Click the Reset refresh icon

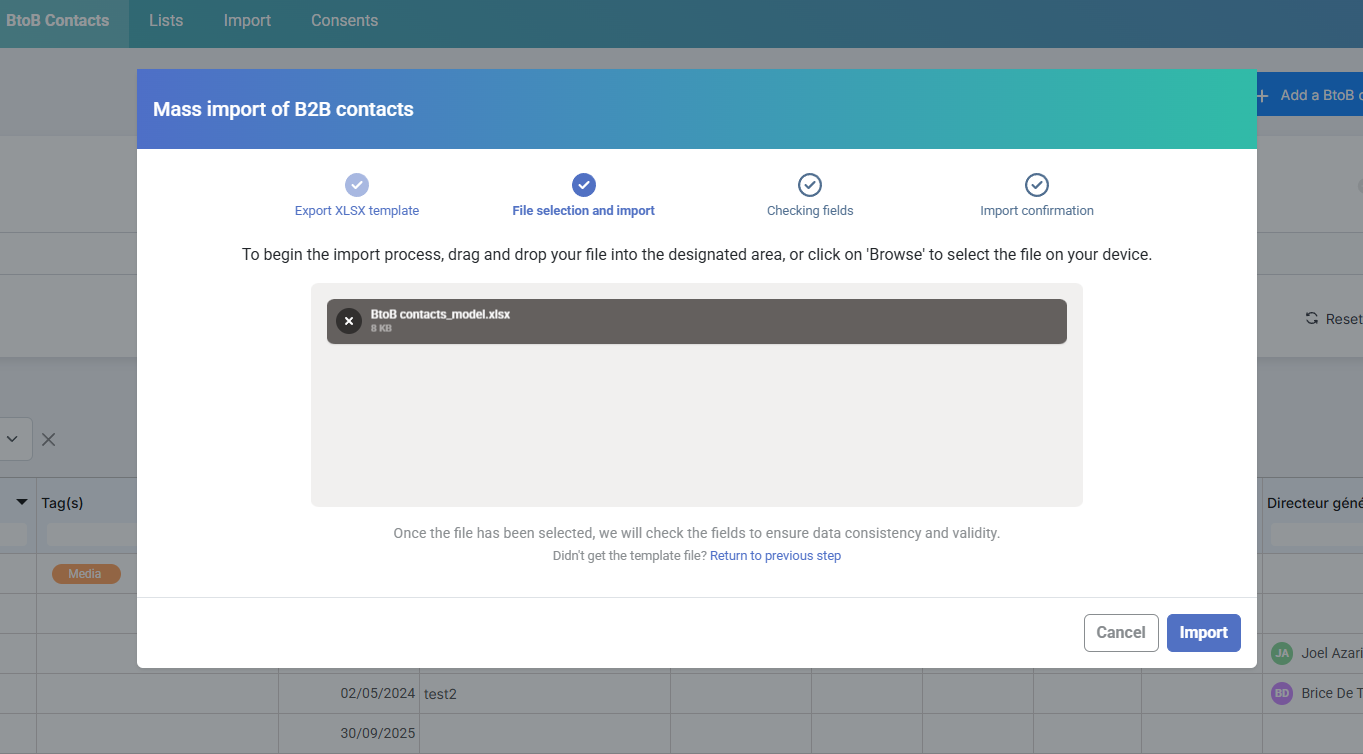point(1311,318)
